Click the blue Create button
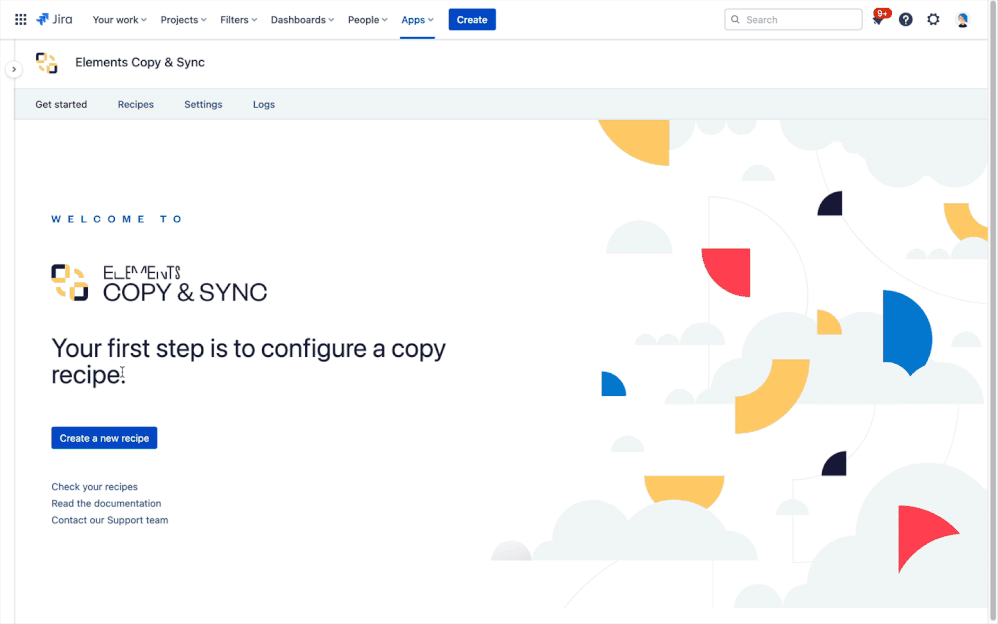This screenshot has width=998, height=624. pyautogui.click(x=472, y=20)
